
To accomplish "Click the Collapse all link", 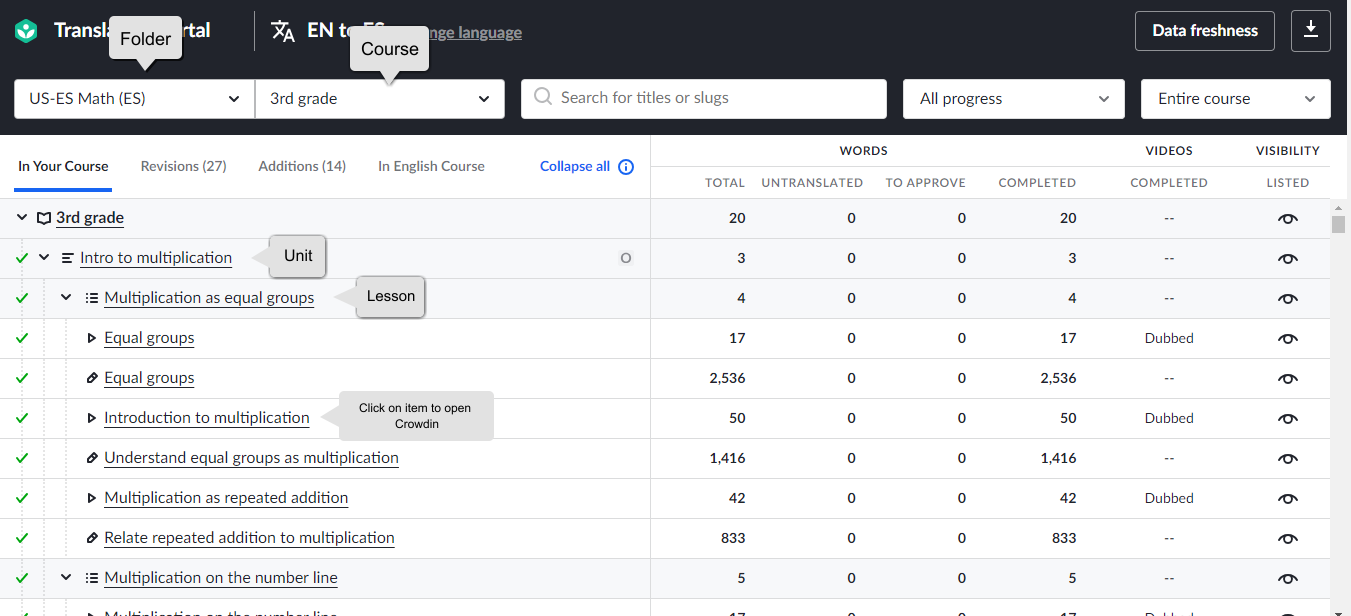I will point(575,167).
